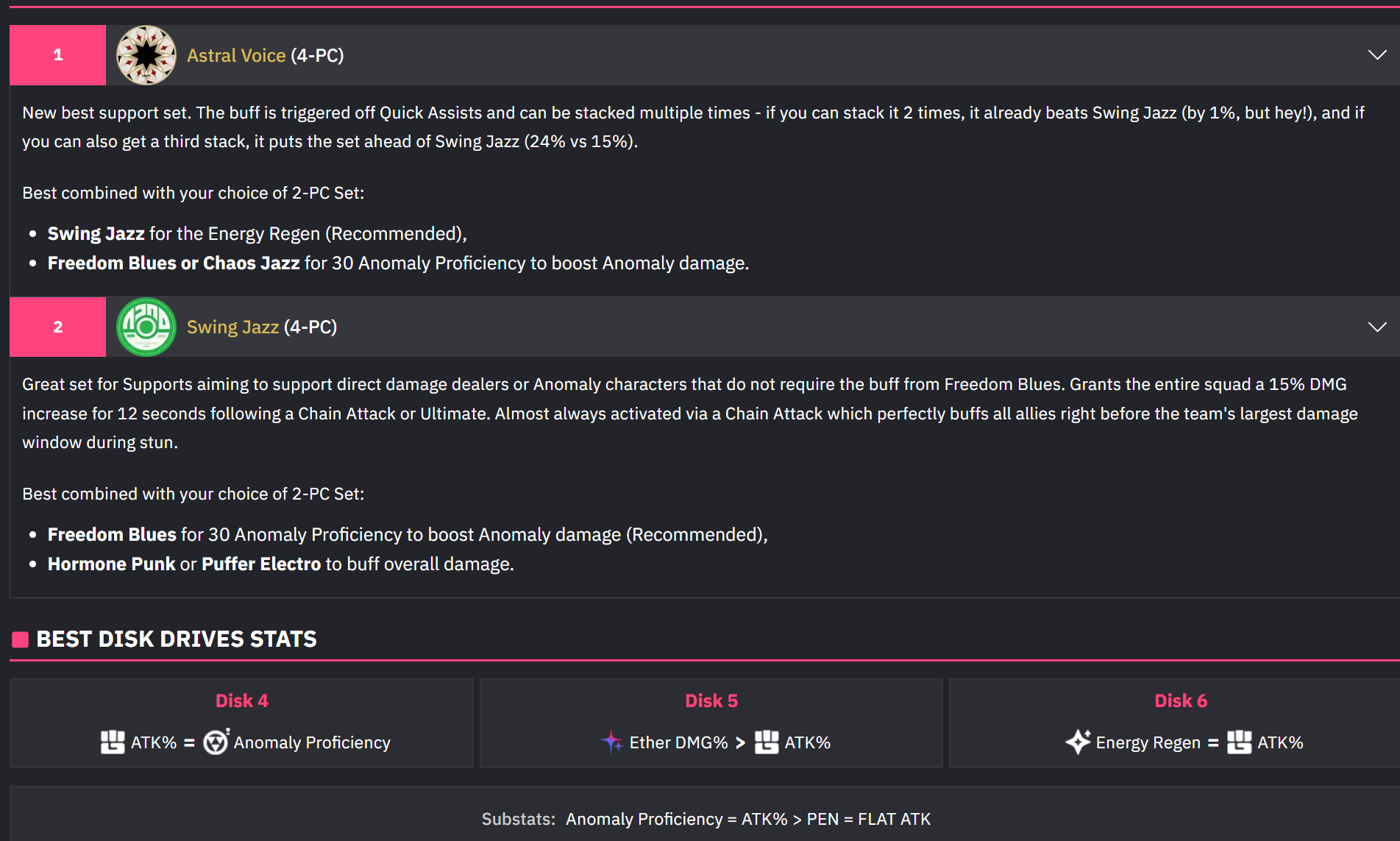
Task: Collapse the Astral Voice section chevron
Action: coord(1377,55)
